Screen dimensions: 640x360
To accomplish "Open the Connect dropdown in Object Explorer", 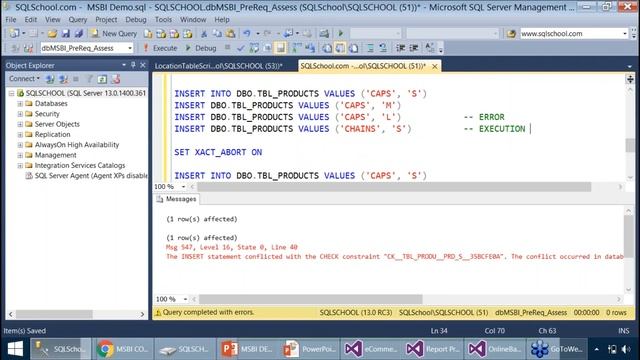I will point(24,78).
